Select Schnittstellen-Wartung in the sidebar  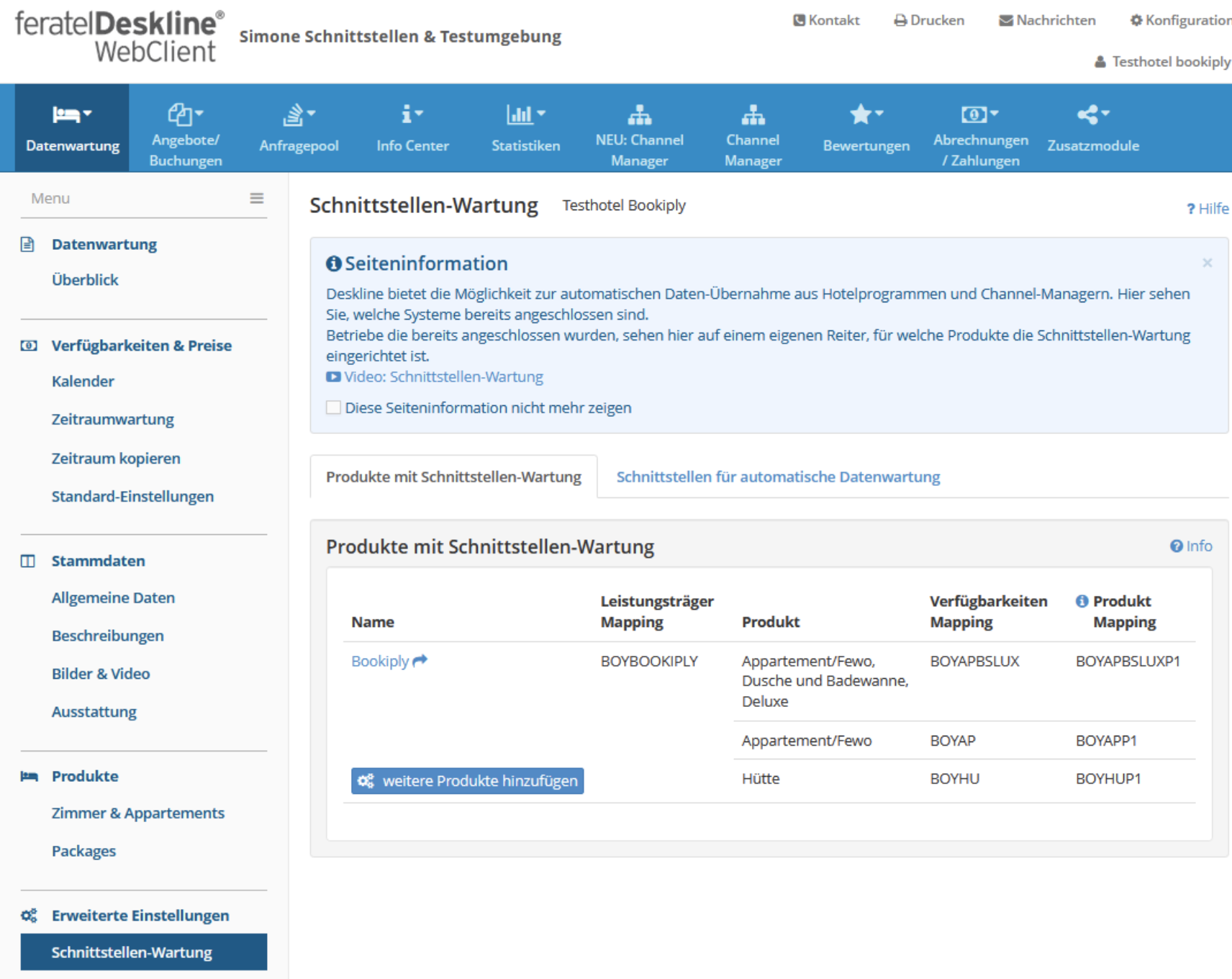tap(144, 952)
